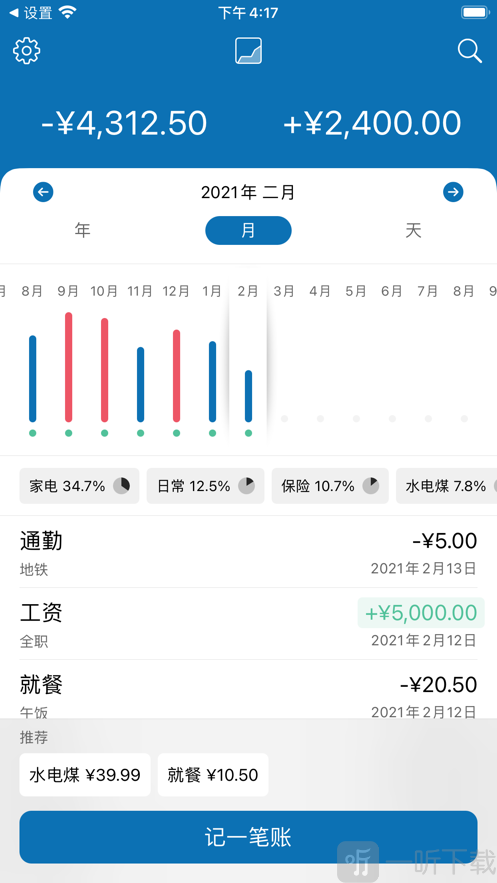Return to 设置 via back arrow

tap(31, 12)
